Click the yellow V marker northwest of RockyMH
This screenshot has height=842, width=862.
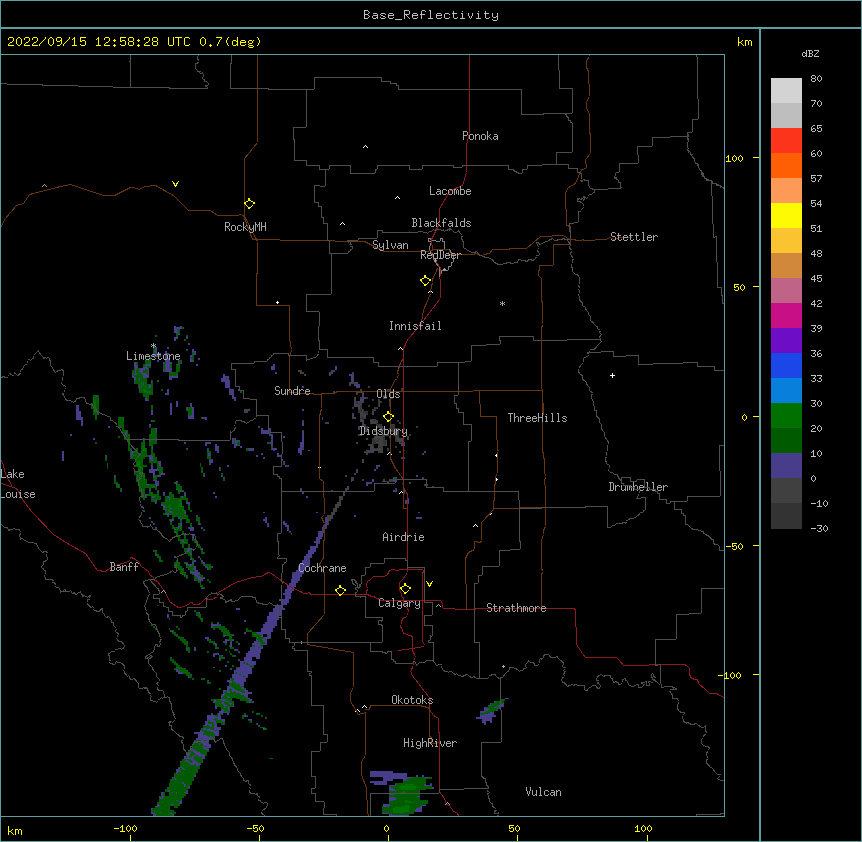pos(175,184)
